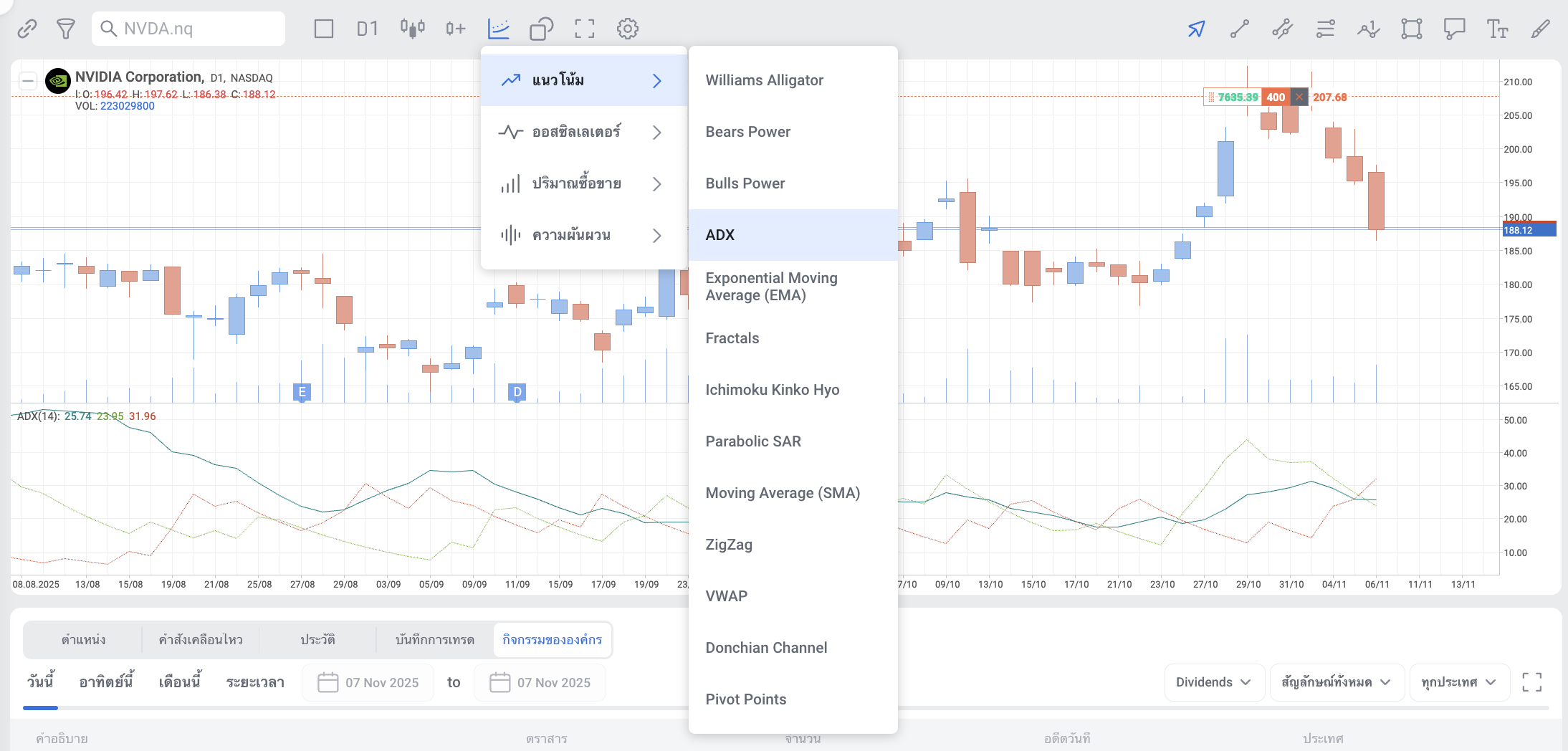Open ทุกประเทศ all countries dropdown

coord(1459,682)
